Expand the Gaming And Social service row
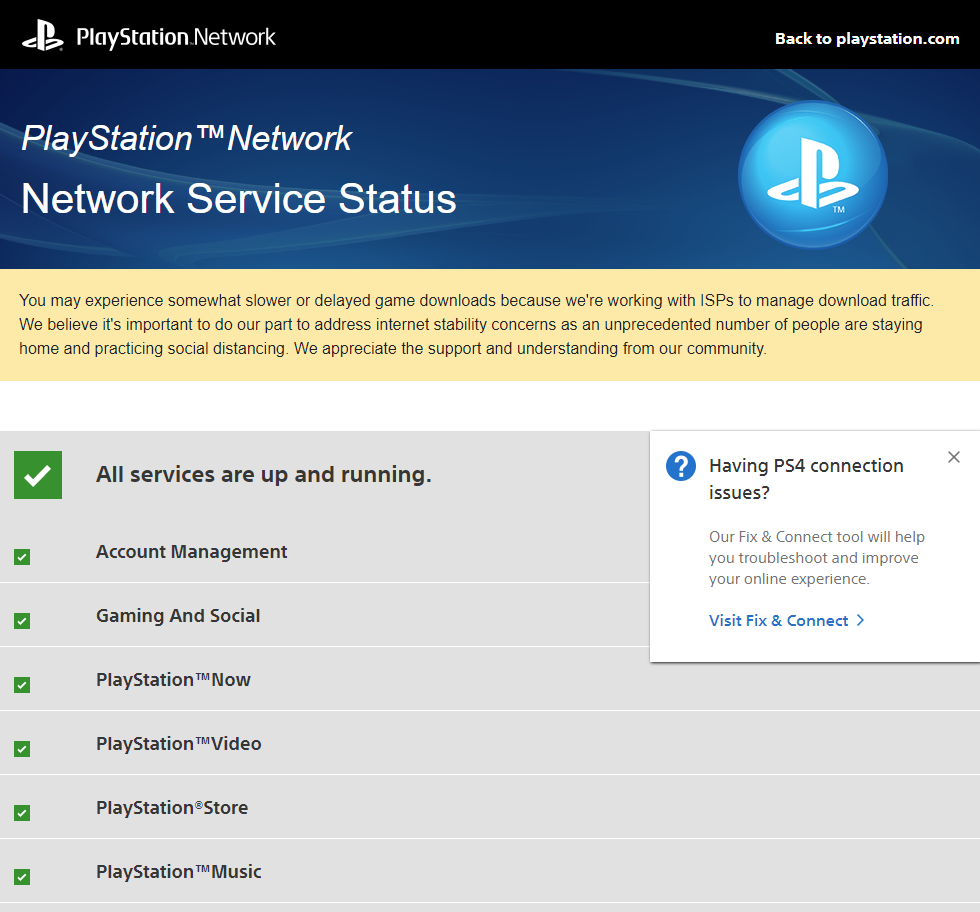Viewport: 980px width, 912px height. pyautogui.click(x=178, y=616)
